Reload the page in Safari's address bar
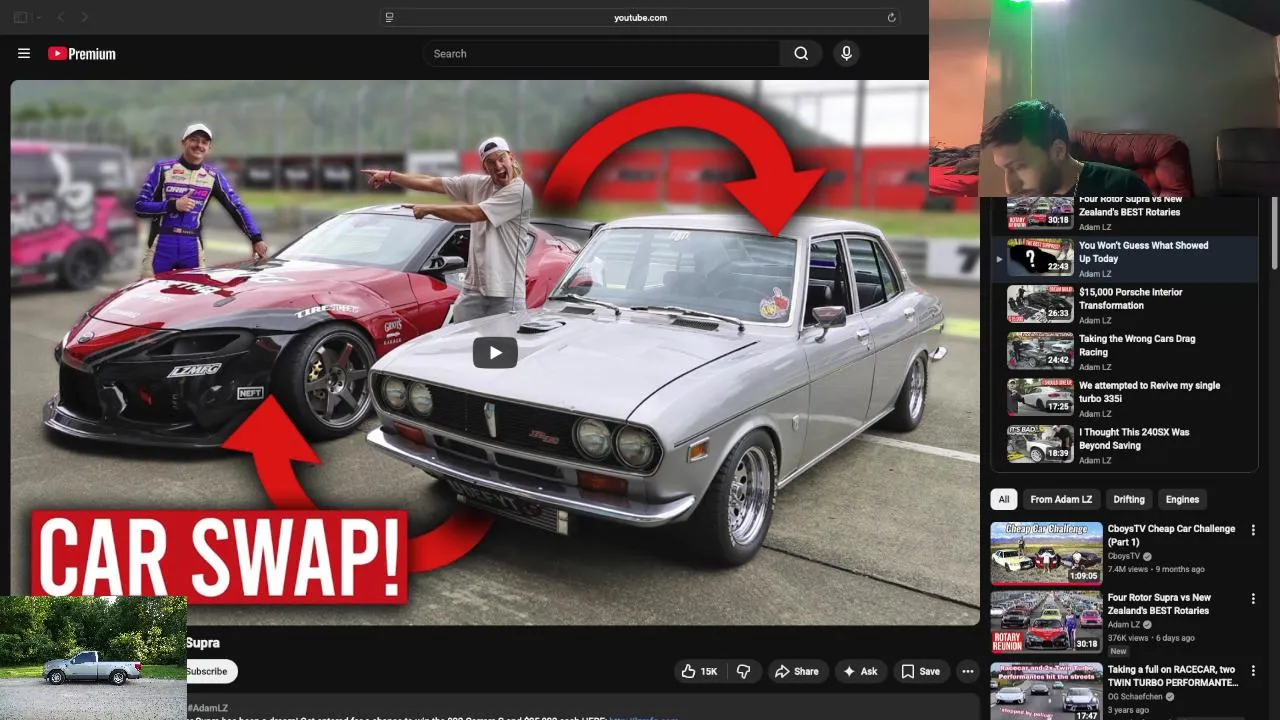This screenshot has height=720, width=1280. (891, 17)
